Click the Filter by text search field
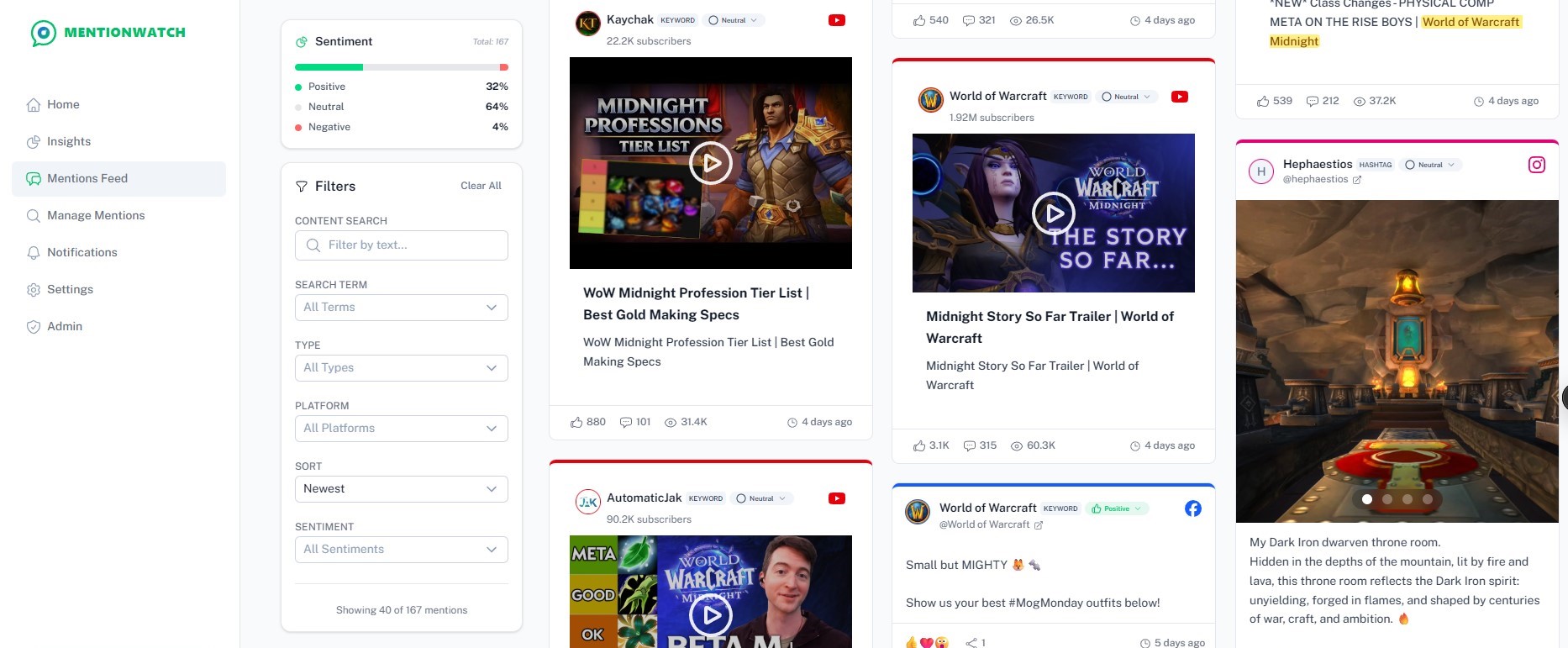The width and height of the screenshot is (1568, 648). coord(401,245)
